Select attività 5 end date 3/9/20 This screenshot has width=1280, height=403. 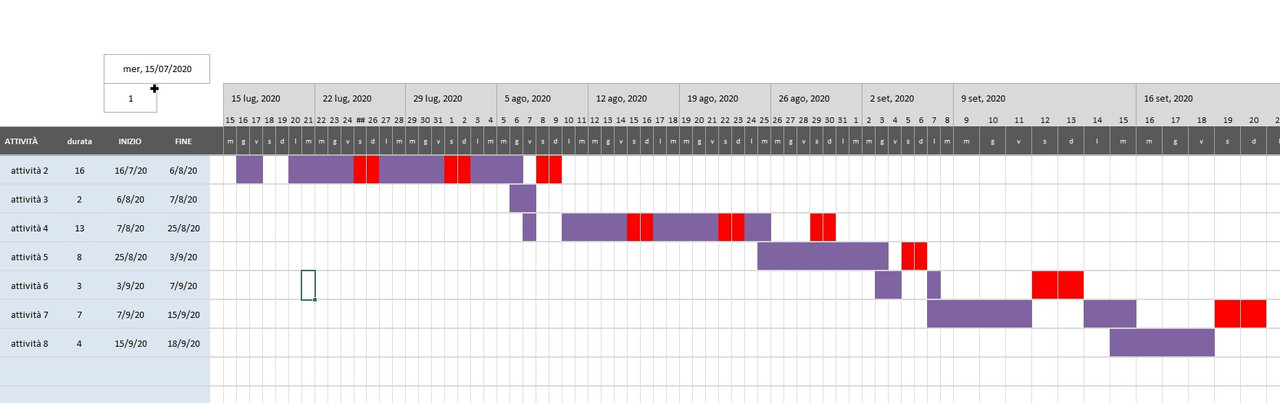click(x=183, y=257)
